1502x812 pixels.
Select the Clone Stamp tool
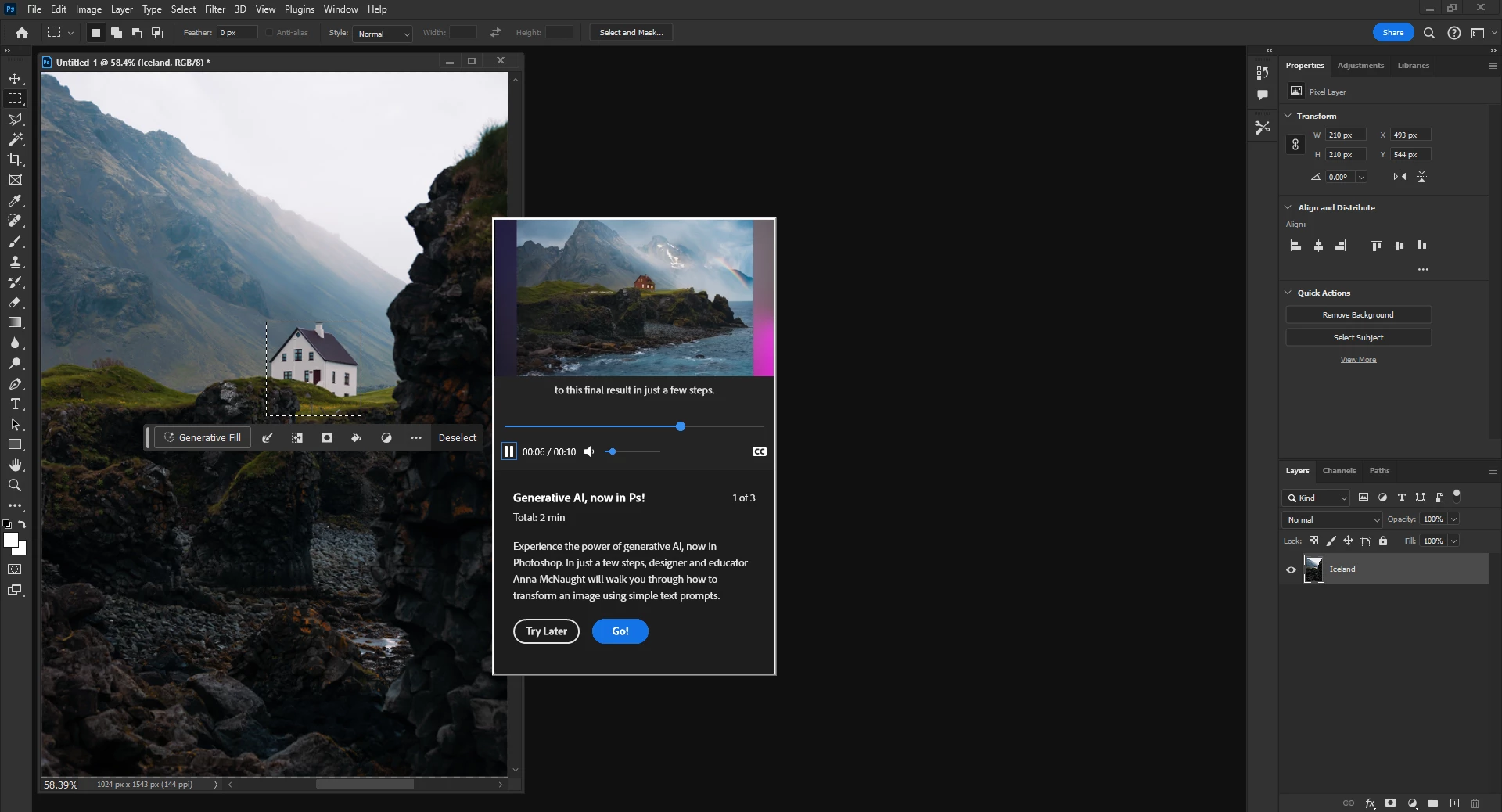(15, 261)
